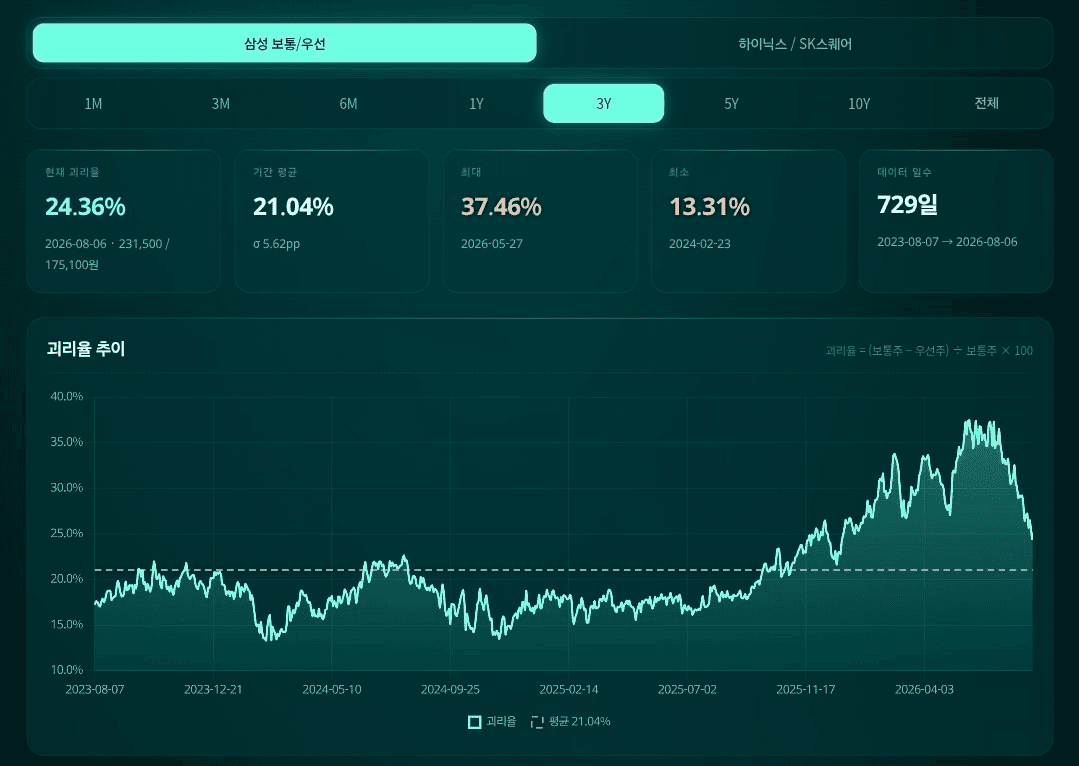Click the 2023-08-07 x-axis label
Screen dimensions: 1079x766
tap(95, 690)
